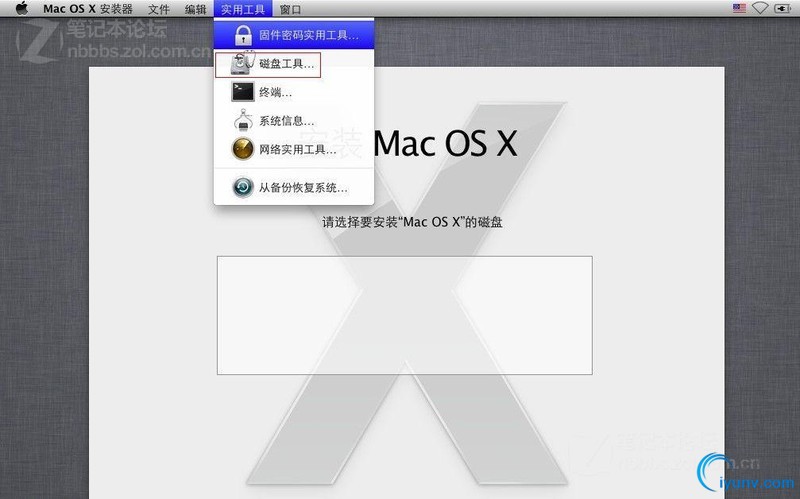Open the US flag input source menu
Screen dimensions: 800x499
(739, 8)
